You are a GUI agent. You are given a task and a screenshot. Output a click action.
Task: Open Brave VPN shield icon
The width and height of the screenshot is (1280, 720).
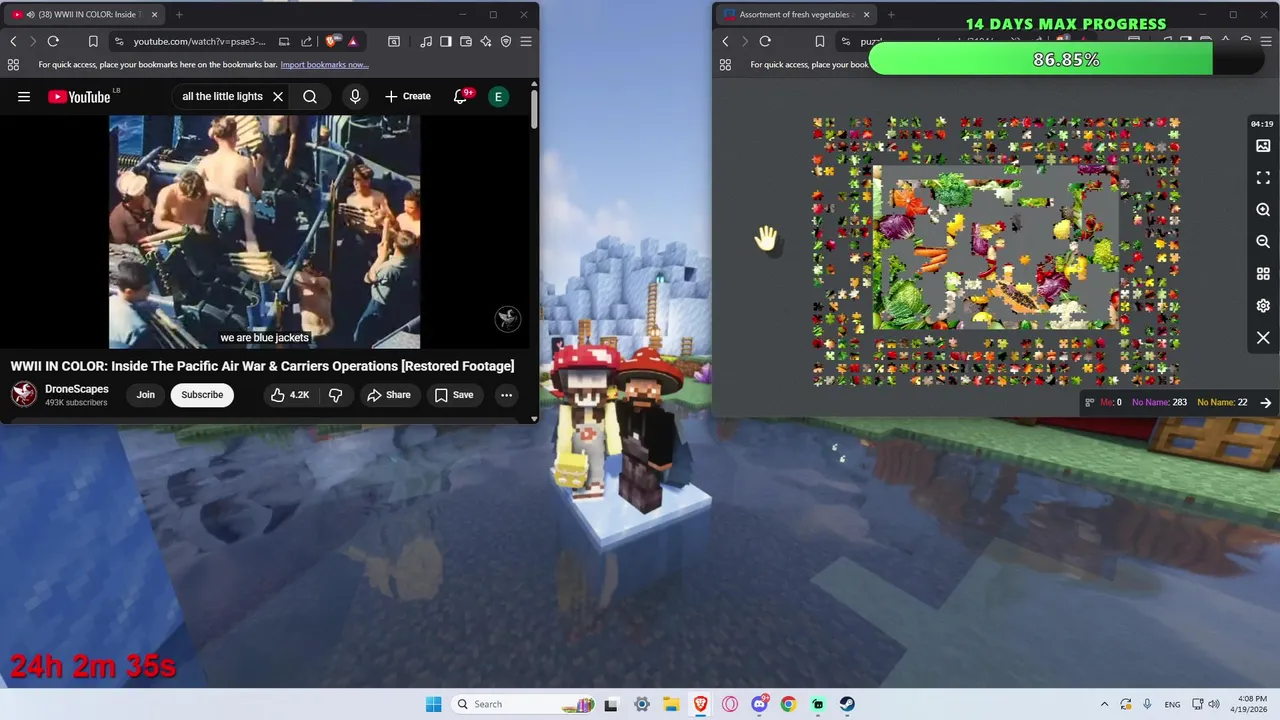pos(506,41)
